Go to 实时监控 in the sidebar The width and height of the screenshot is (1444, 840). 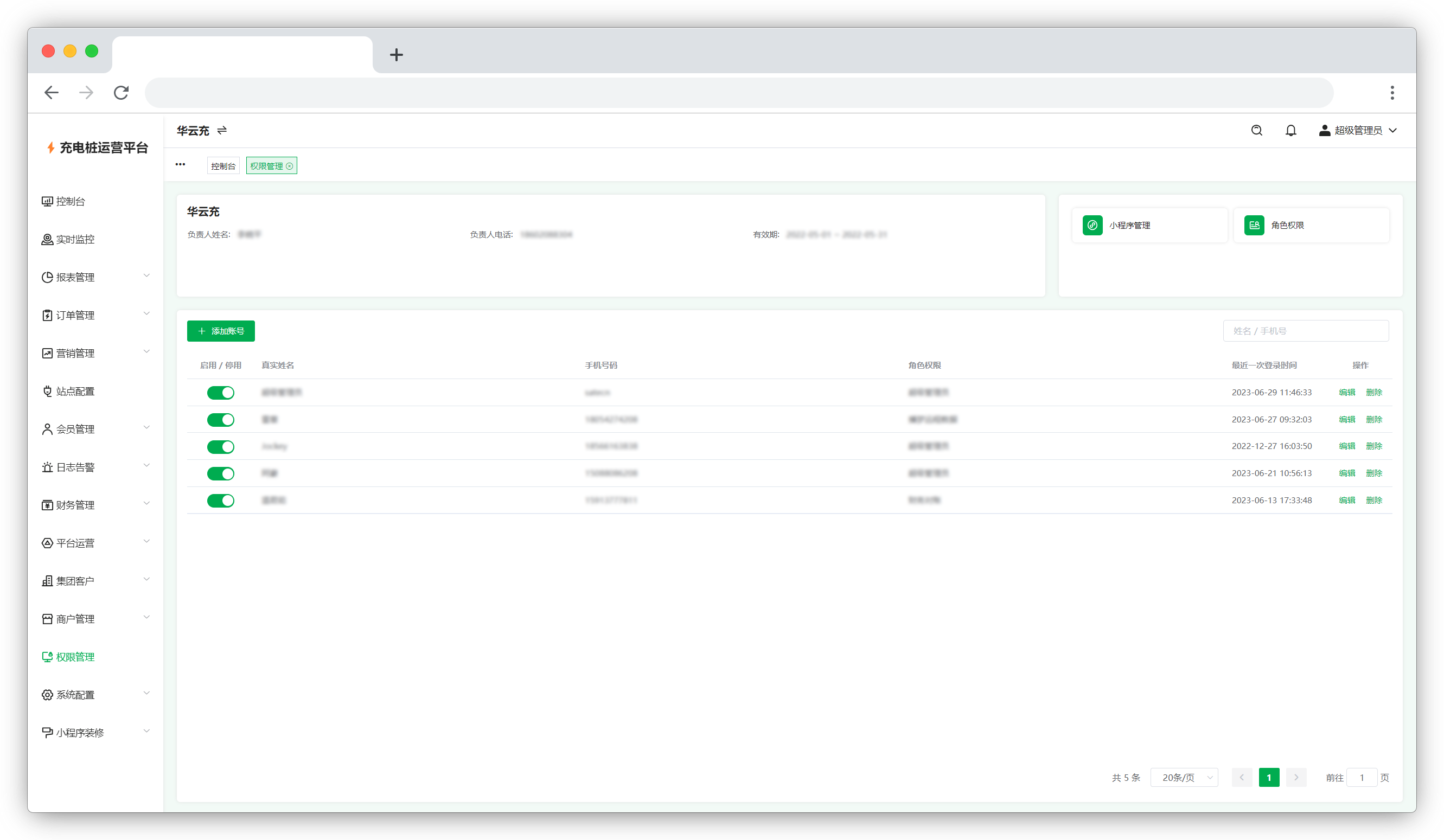coord(74,240)
